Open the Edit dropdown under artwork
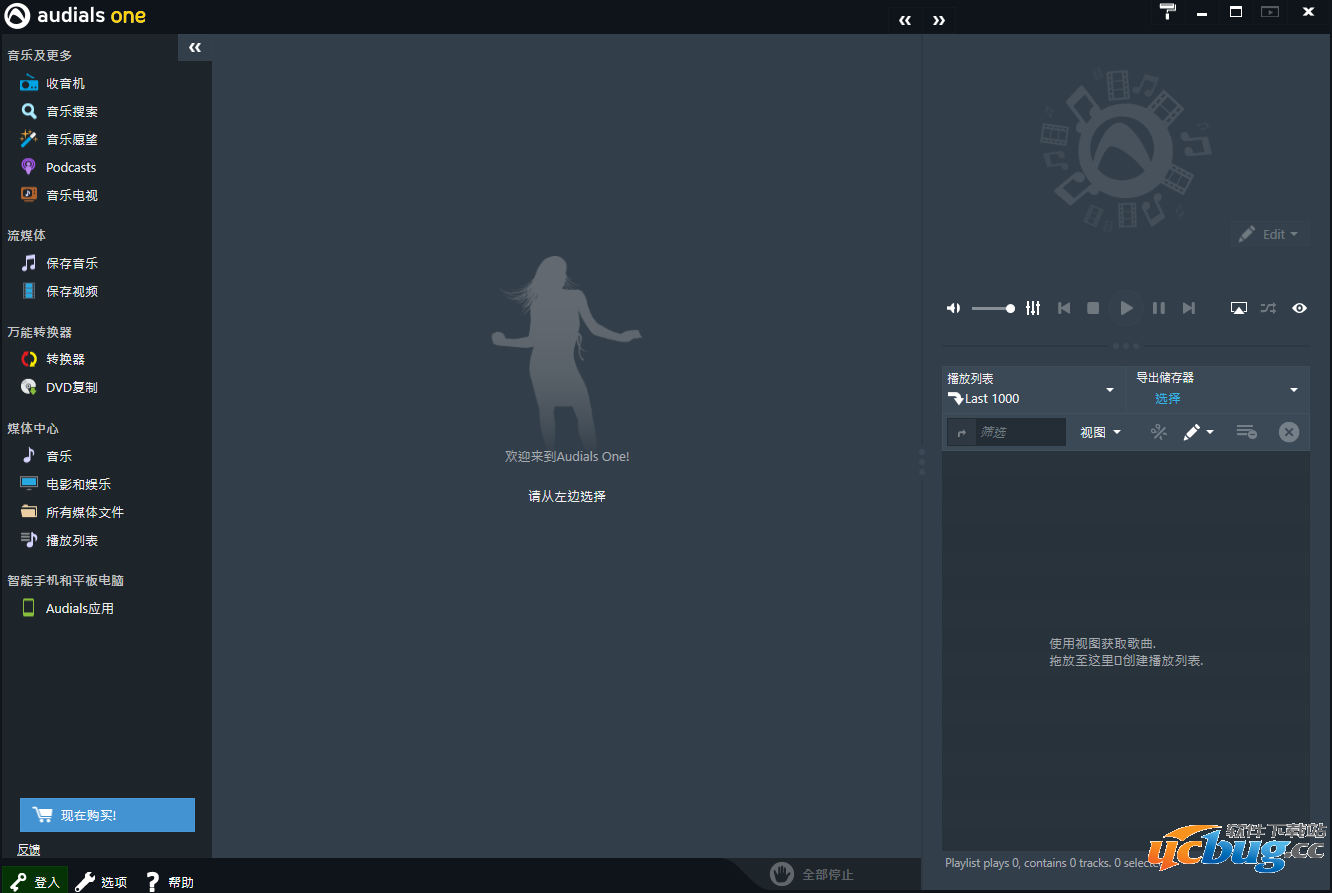This screenshot has height=893, width=1332. (1269, 234)
